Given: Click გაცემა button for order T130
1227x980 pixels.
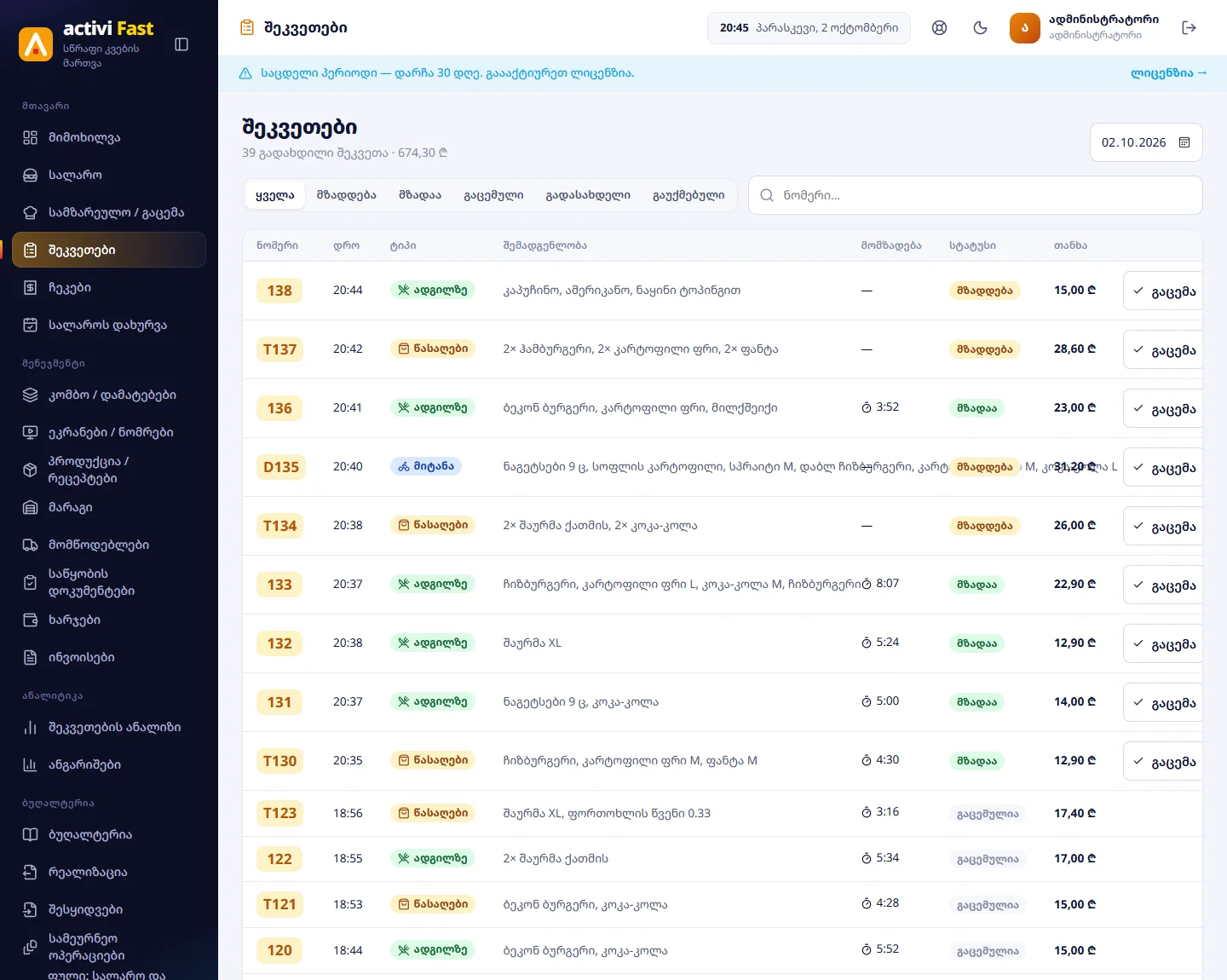Looking at the screenshot, I should [1163, 761].
